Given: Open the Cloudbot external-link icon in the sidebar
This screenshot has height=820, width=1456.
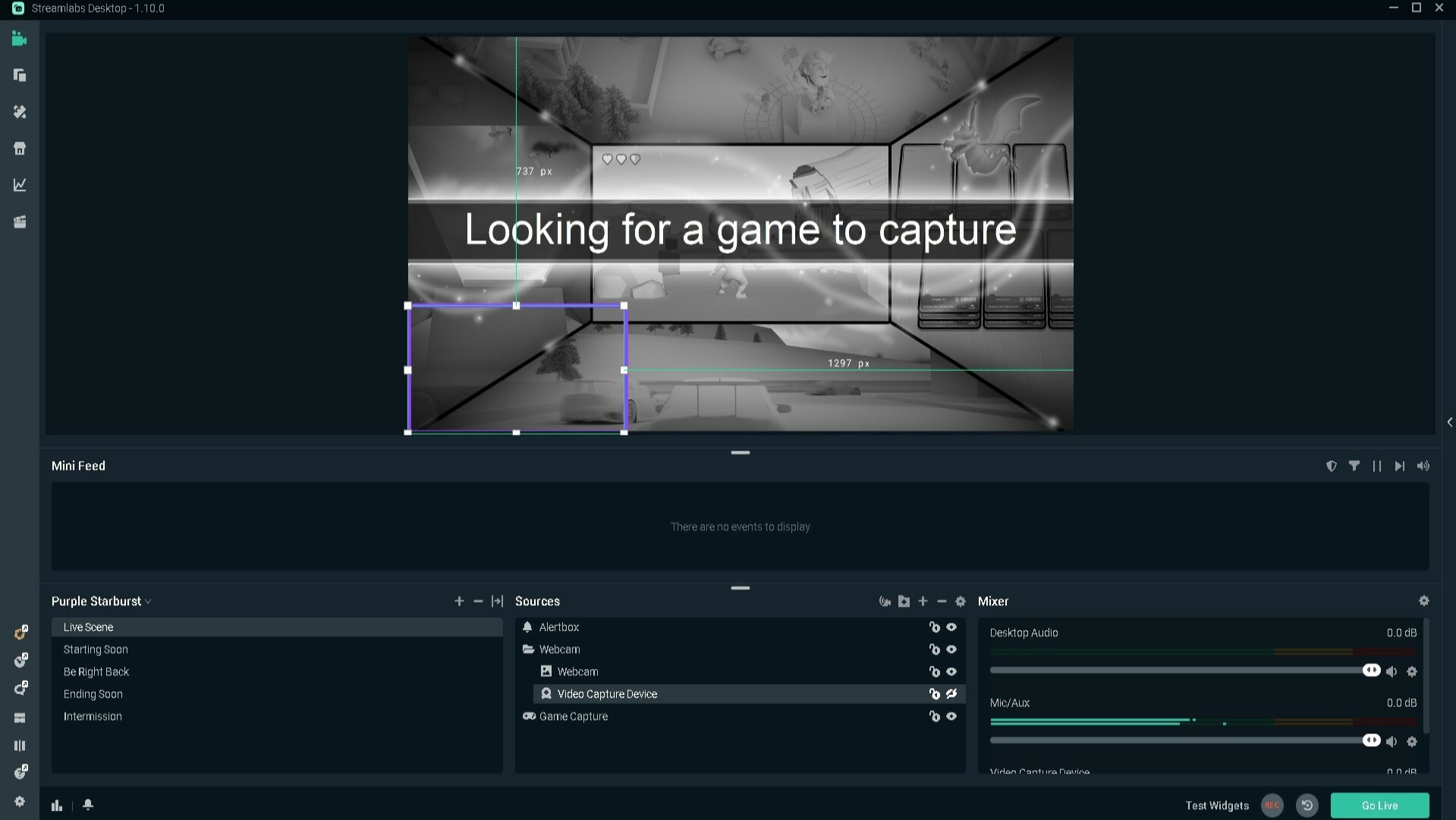Looking at the screenshot, I should (x=21, y=660).
